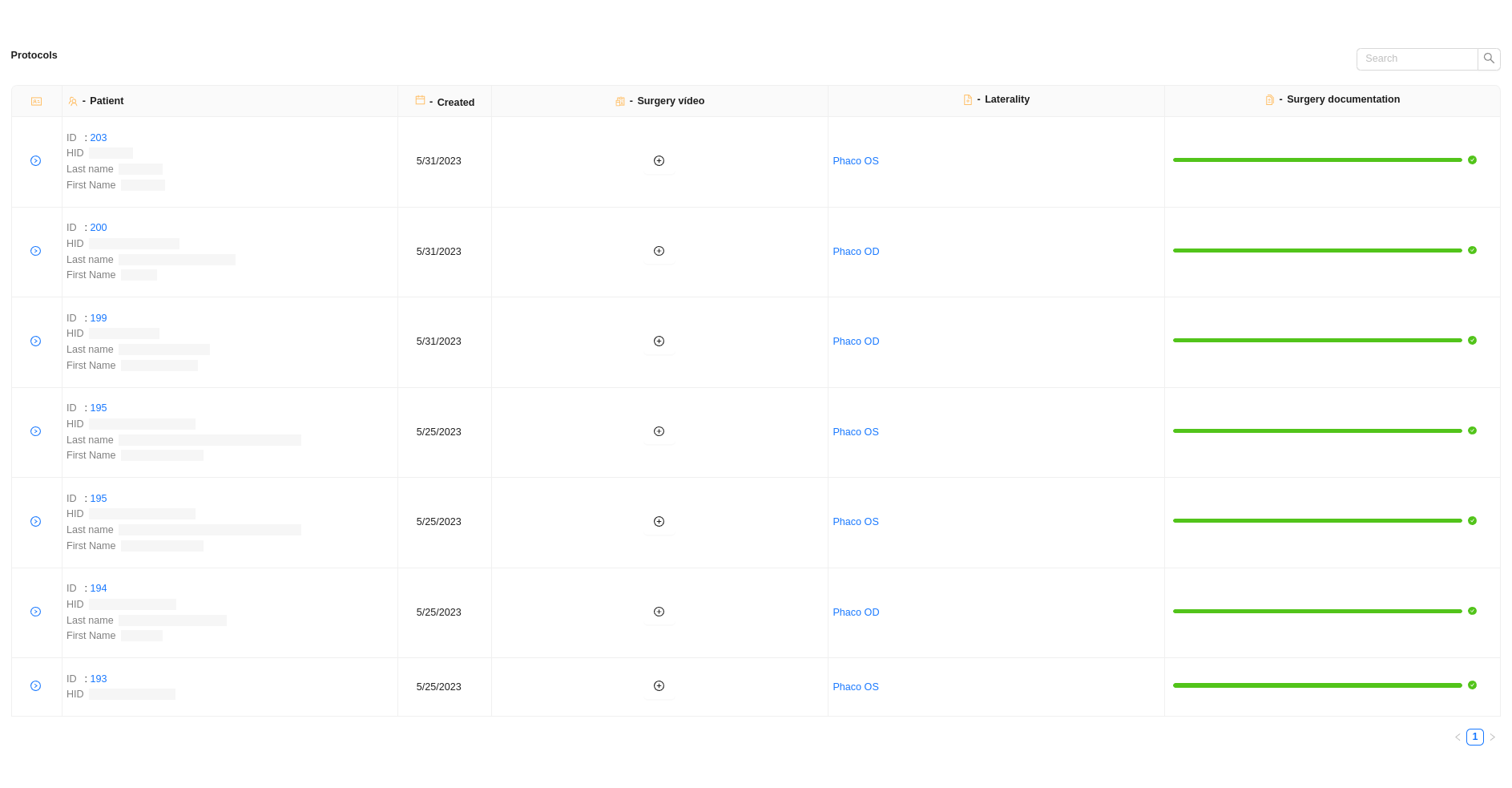This screenshot has width=1512, height=788.
Task: Add surgery video for patient 193
Action: [659, 686]
